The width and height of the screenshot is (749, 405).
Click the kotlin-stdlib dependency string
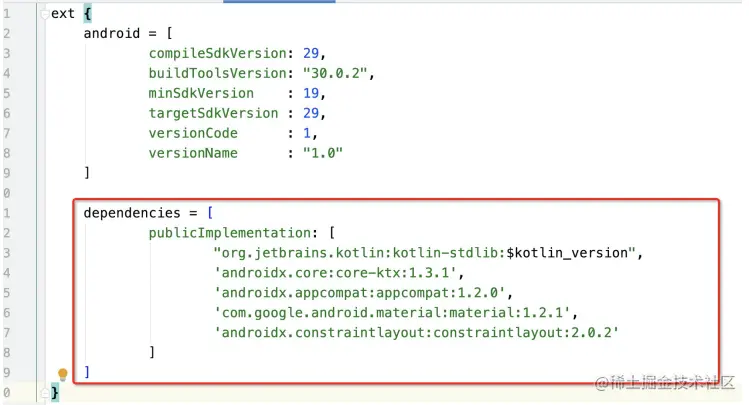(x=424, y=253)
